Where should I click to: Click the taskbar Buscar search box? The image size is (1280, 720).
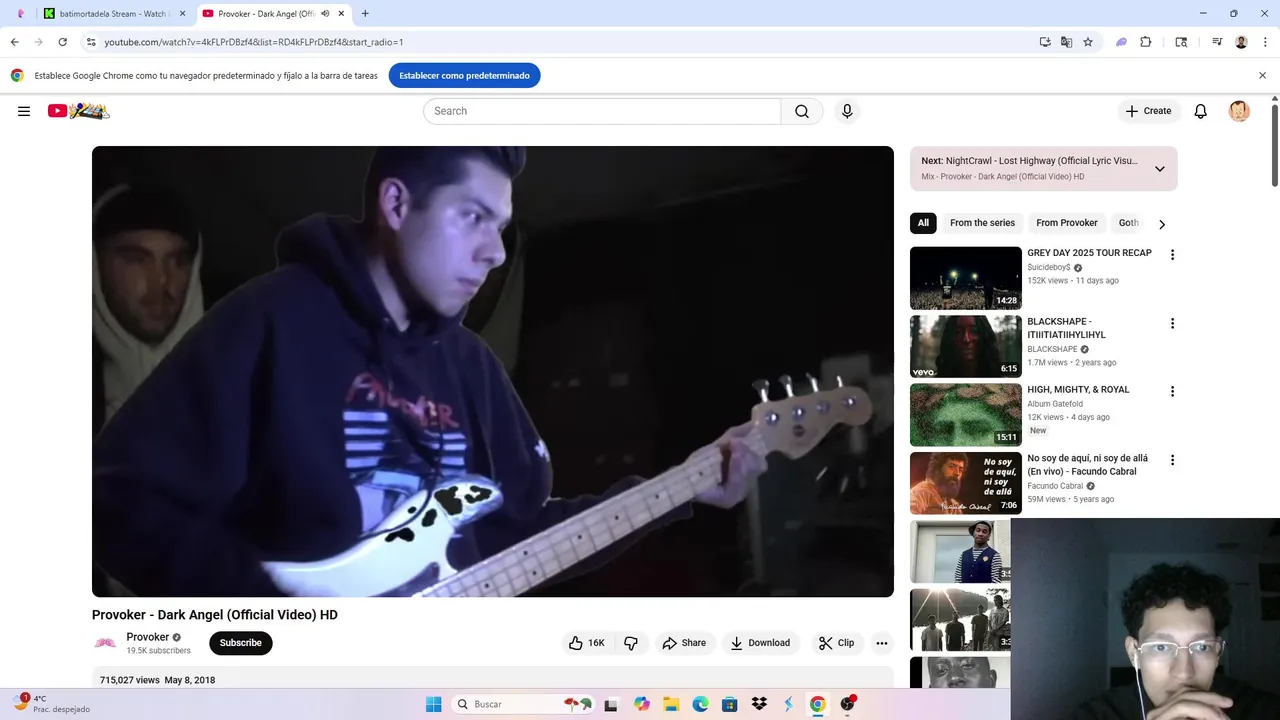pyautogui.click(x=525, y=704)
